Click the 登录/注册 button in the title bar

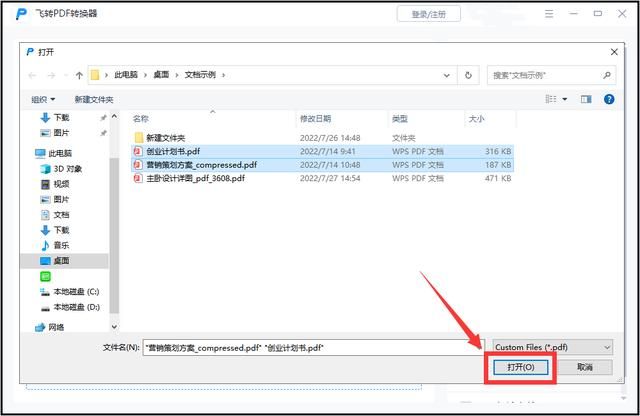tap(429, 14)
